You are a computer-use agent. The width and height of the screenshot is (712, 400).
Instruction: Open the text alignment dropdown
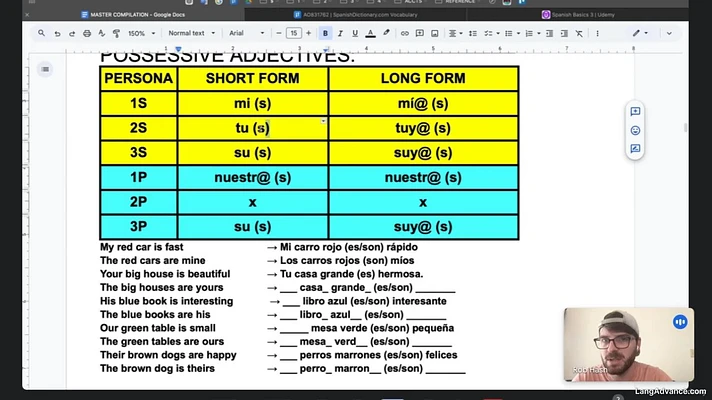[455, 33]
